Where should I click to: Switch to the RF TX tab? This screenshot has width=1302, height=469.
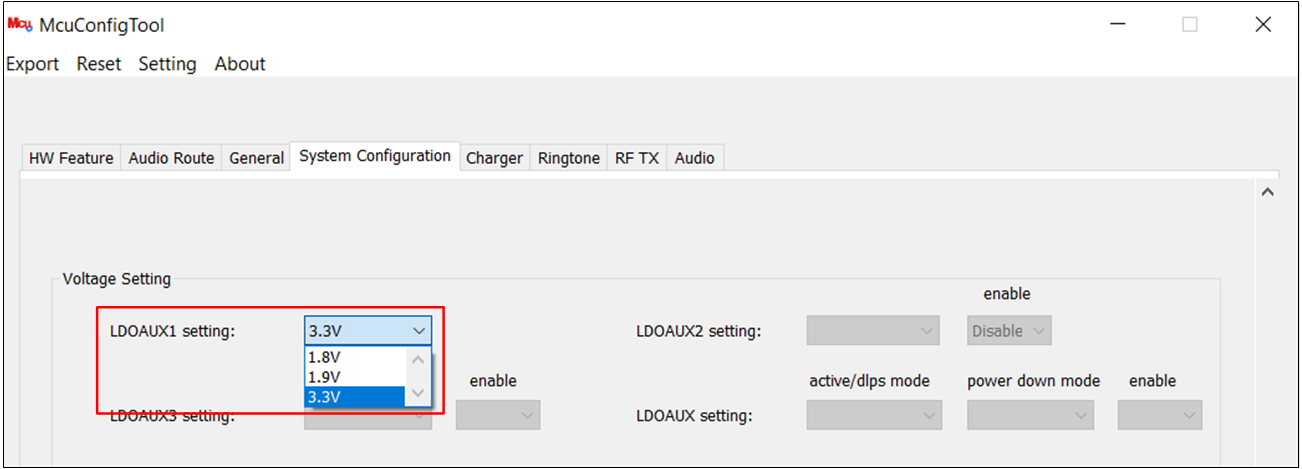pos(637,158)
